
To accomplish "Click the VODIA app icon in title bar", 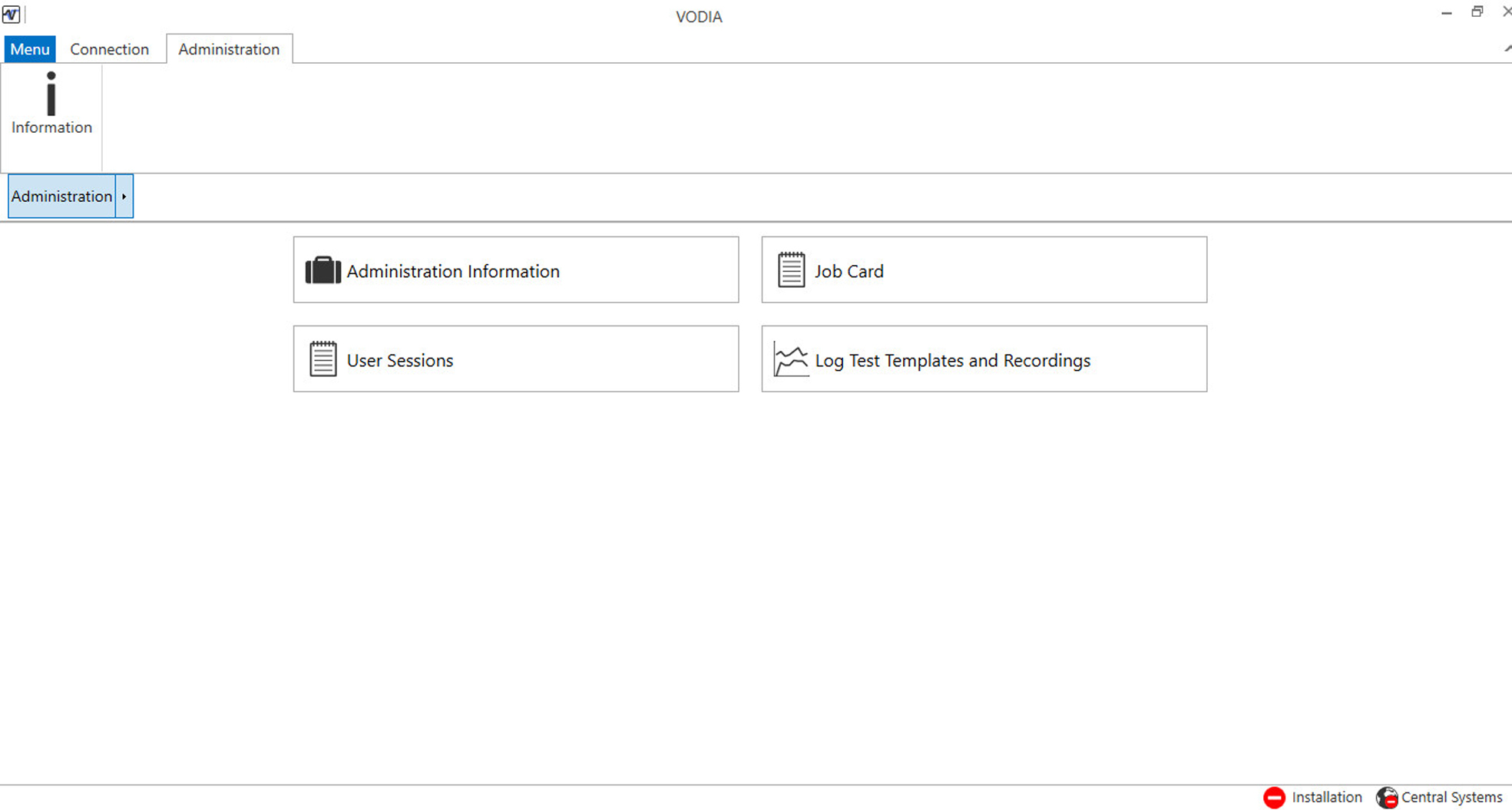I will (x=12, y=15).
